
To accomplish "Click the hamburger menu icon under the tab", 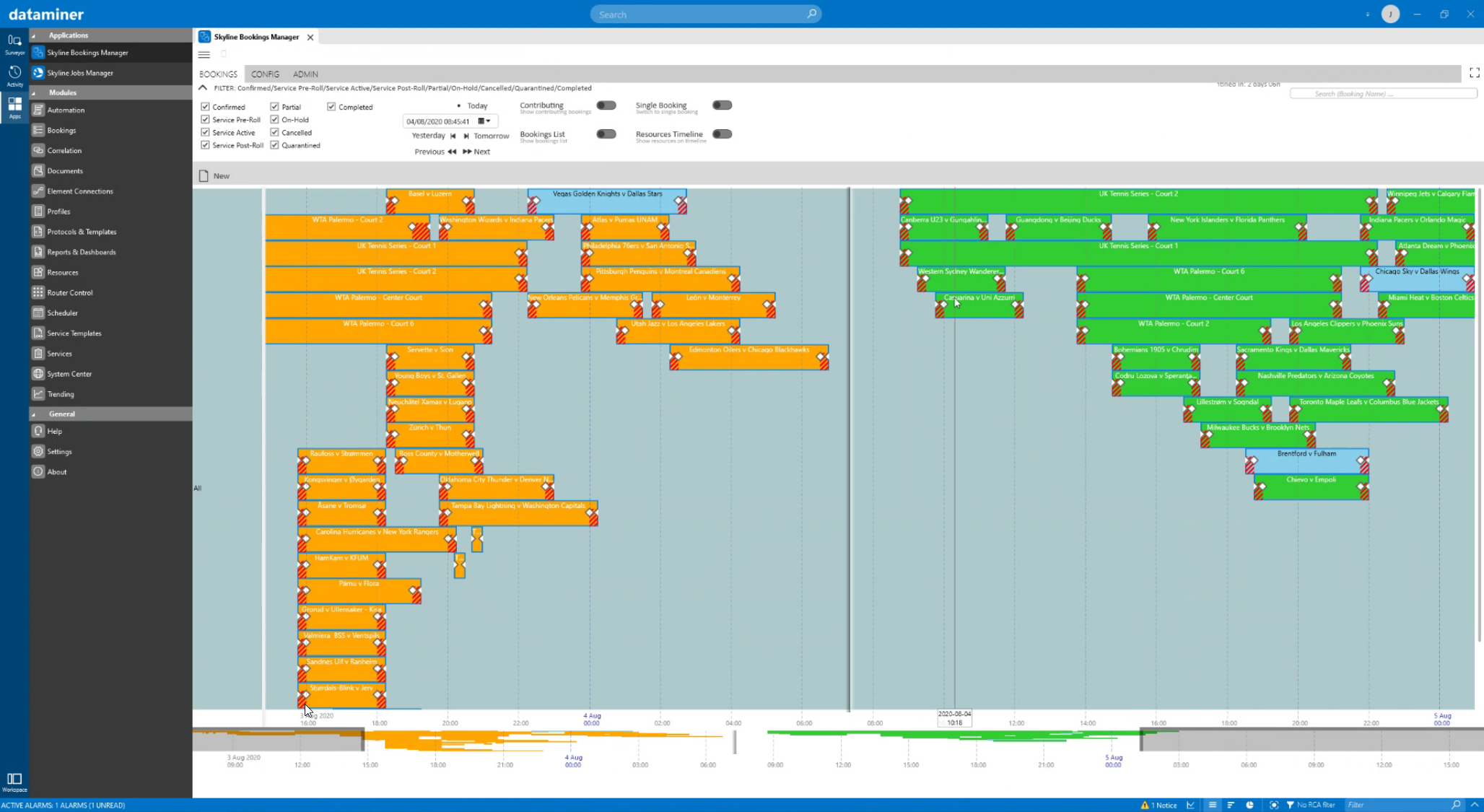I will [204, 54].
